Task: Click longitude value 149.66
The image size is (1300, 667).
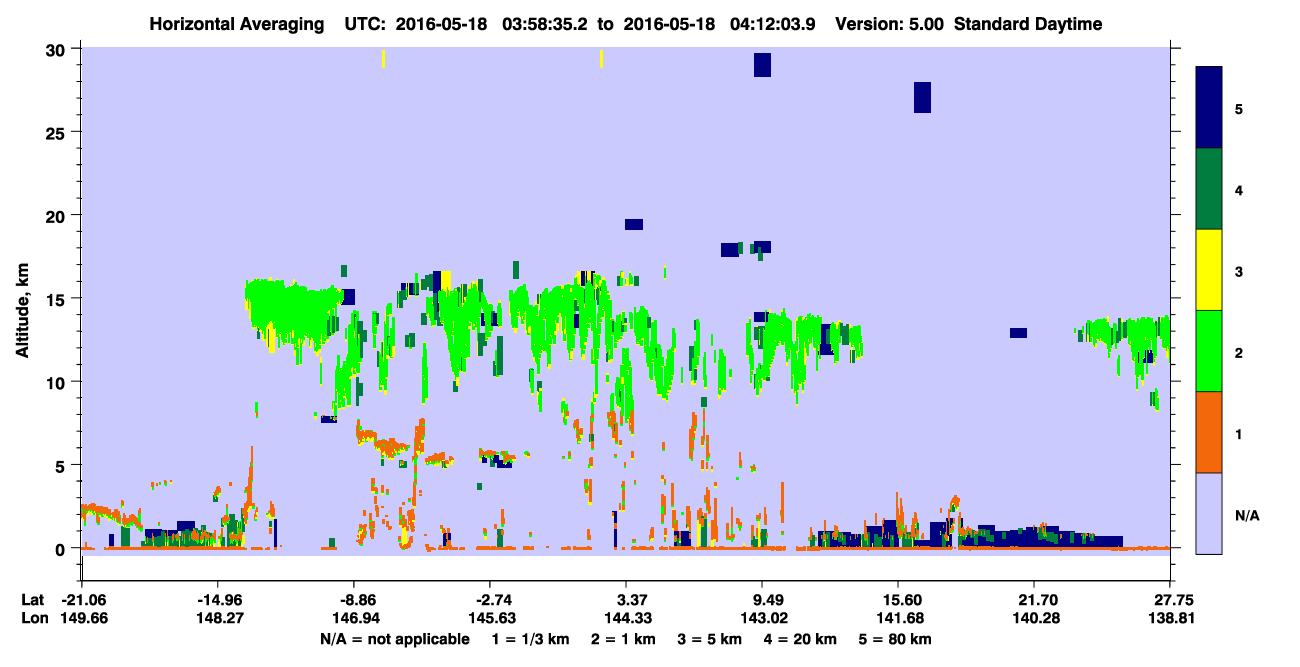Action: coord(82,619)
